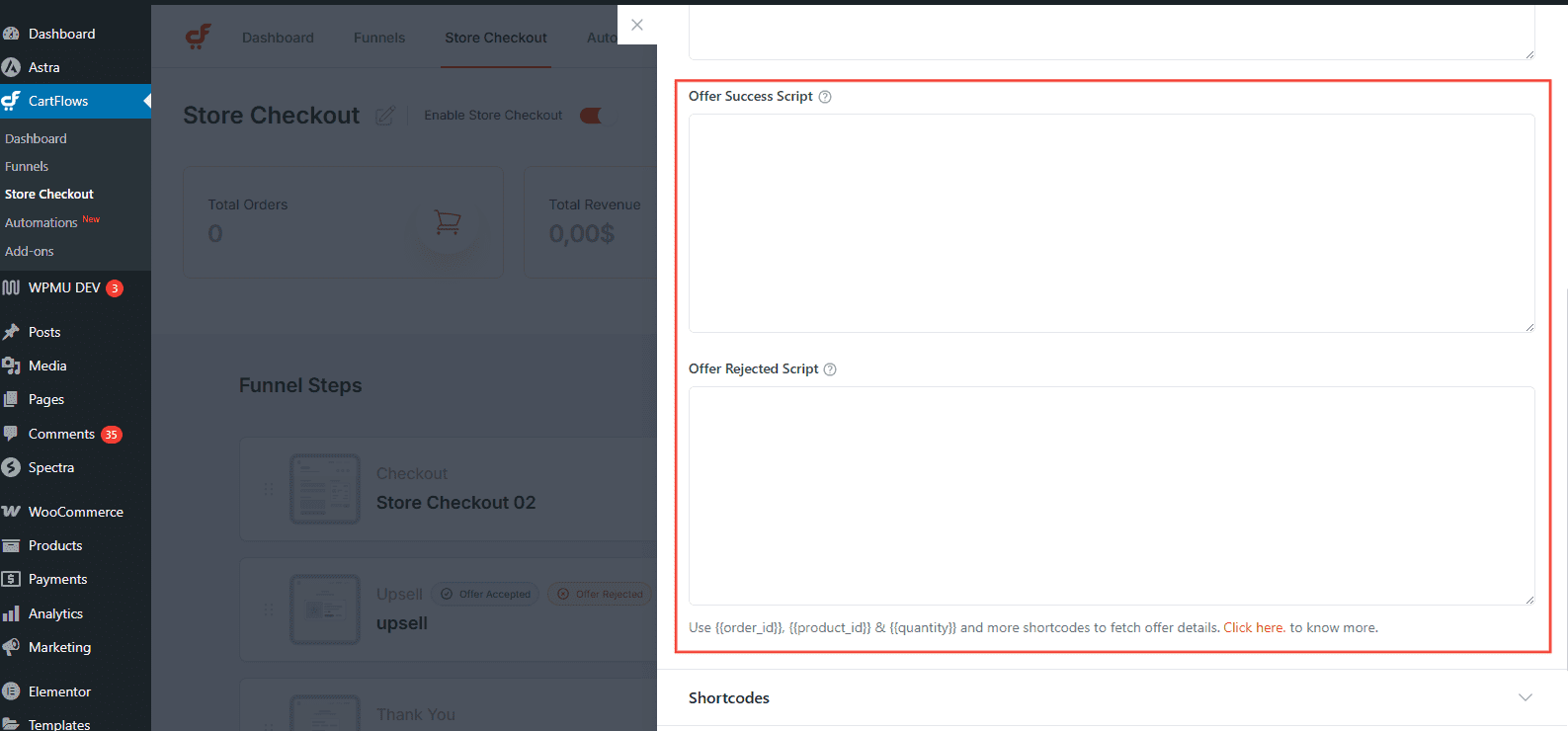Screen dimensions: 1568x731
Task: Follow the 'Click here.' shortcode link
Action: tap(1254, 627)
